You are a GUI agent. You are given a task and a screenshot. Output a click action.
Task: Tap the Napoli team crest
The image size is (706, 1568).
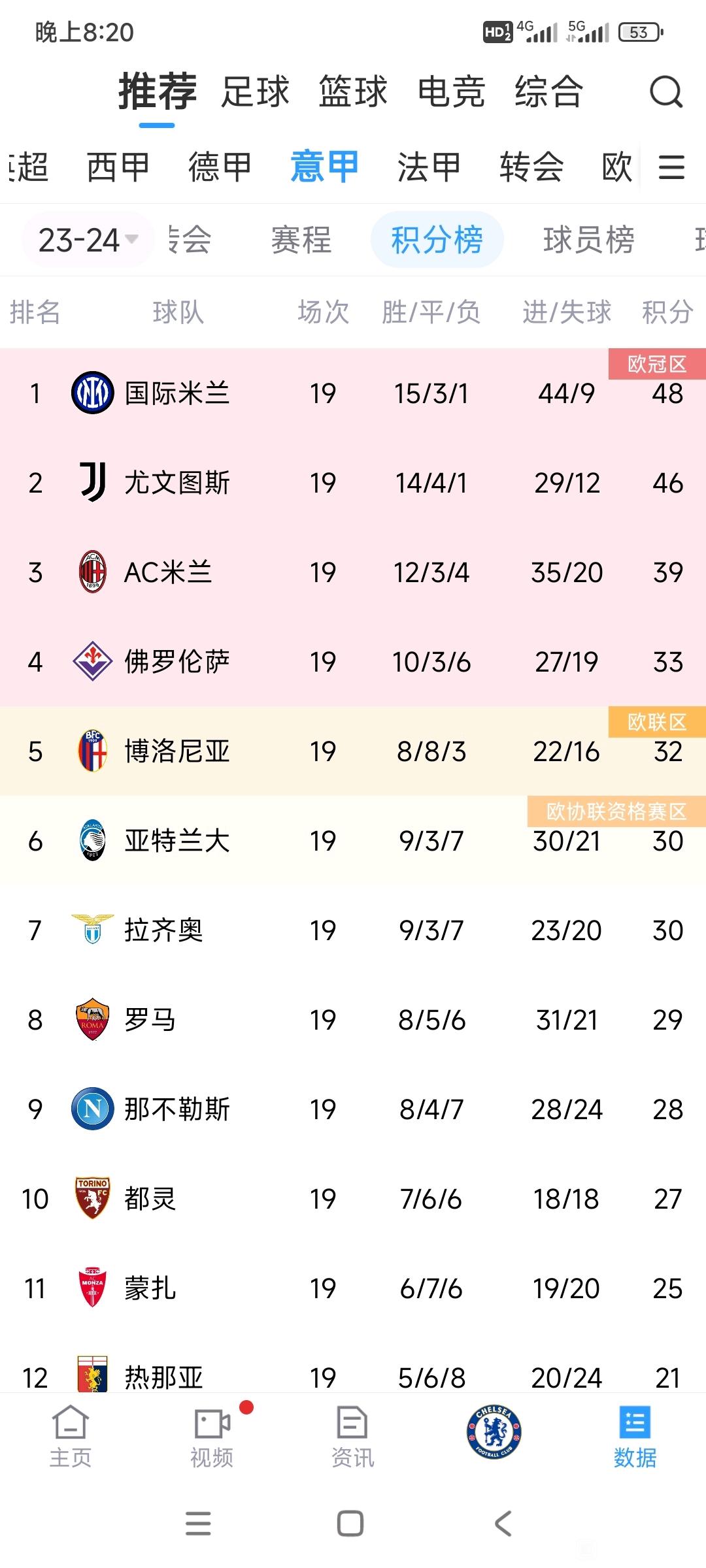[92, 1109]
